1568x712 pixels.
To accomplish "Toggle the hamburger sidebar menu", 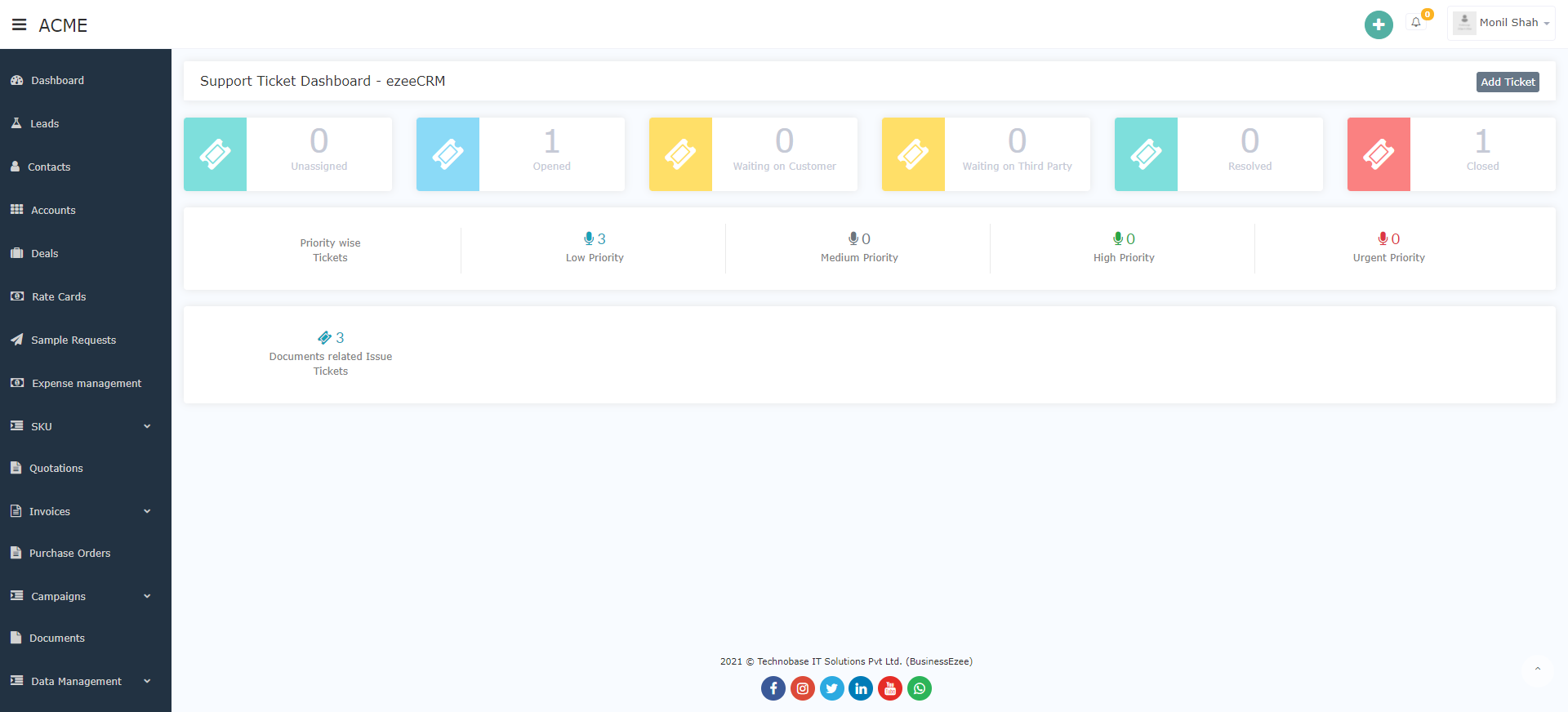I will click(19, 24).
